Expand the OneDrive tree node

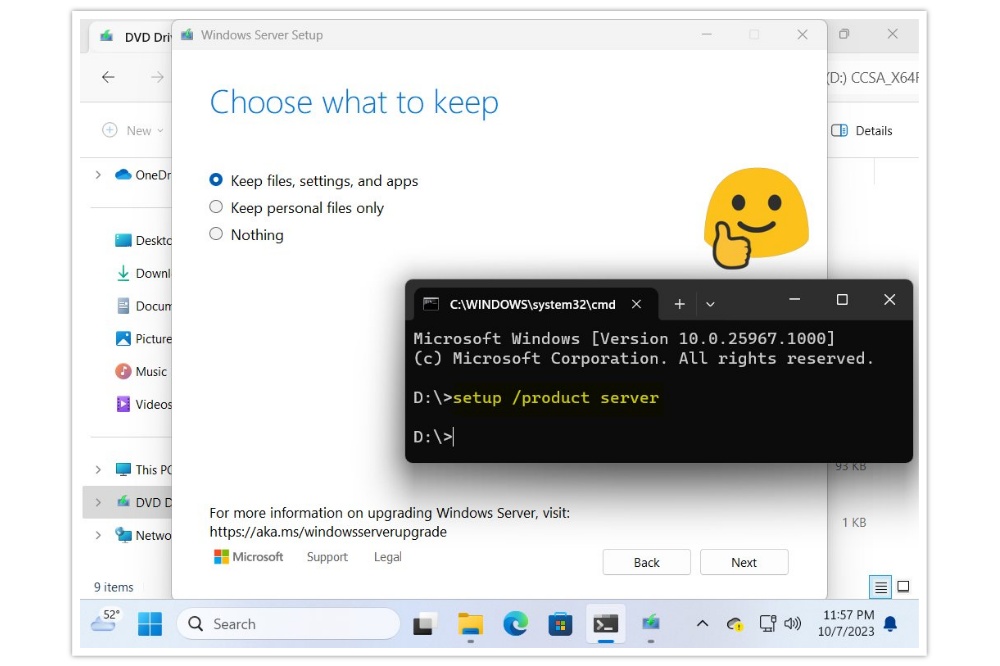98,174
